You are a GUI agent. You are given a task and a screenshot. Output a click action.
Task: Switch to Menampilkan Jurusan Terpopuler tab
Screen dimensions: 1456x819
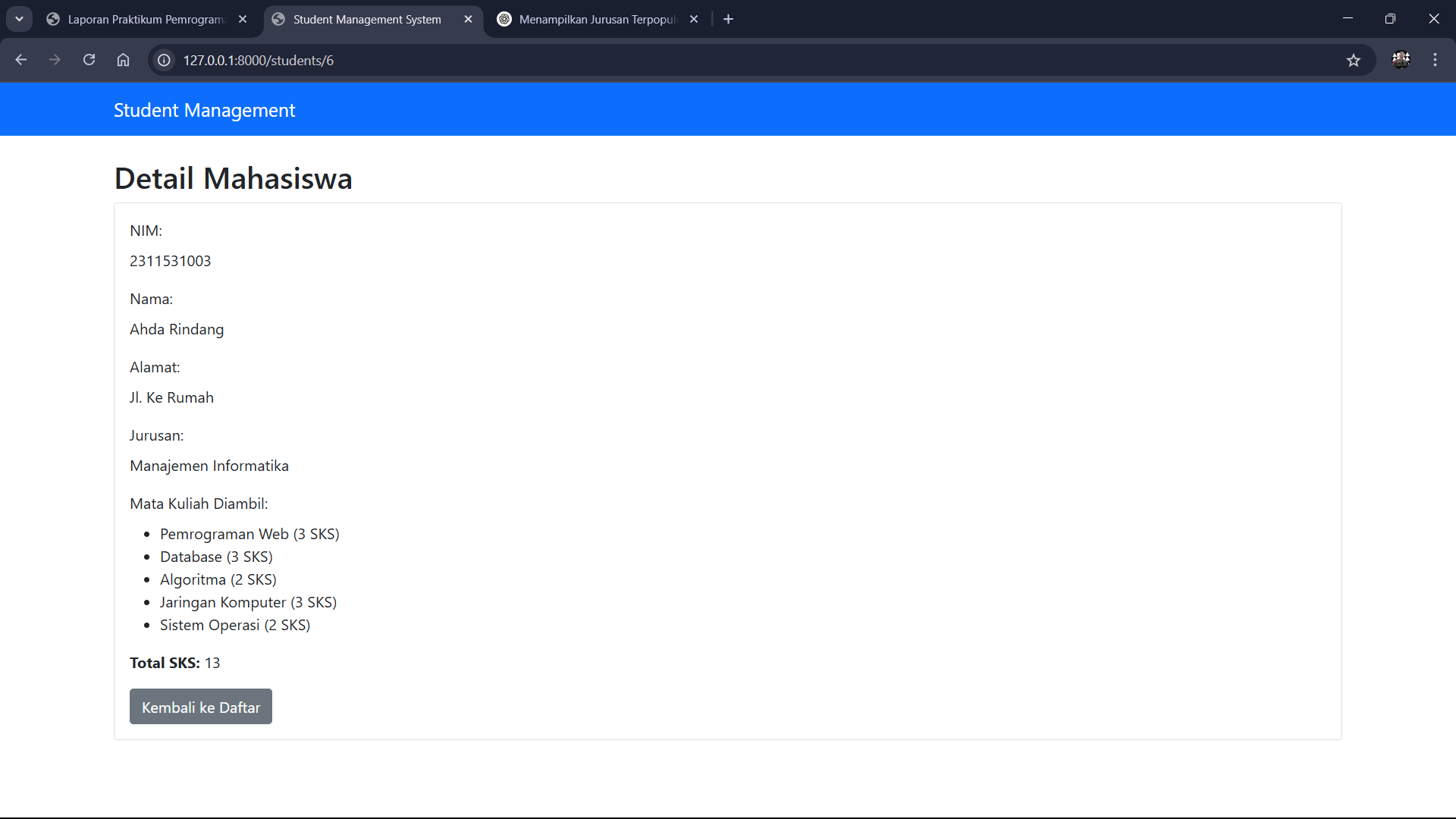pyautogui.click(x=597, y=19)
